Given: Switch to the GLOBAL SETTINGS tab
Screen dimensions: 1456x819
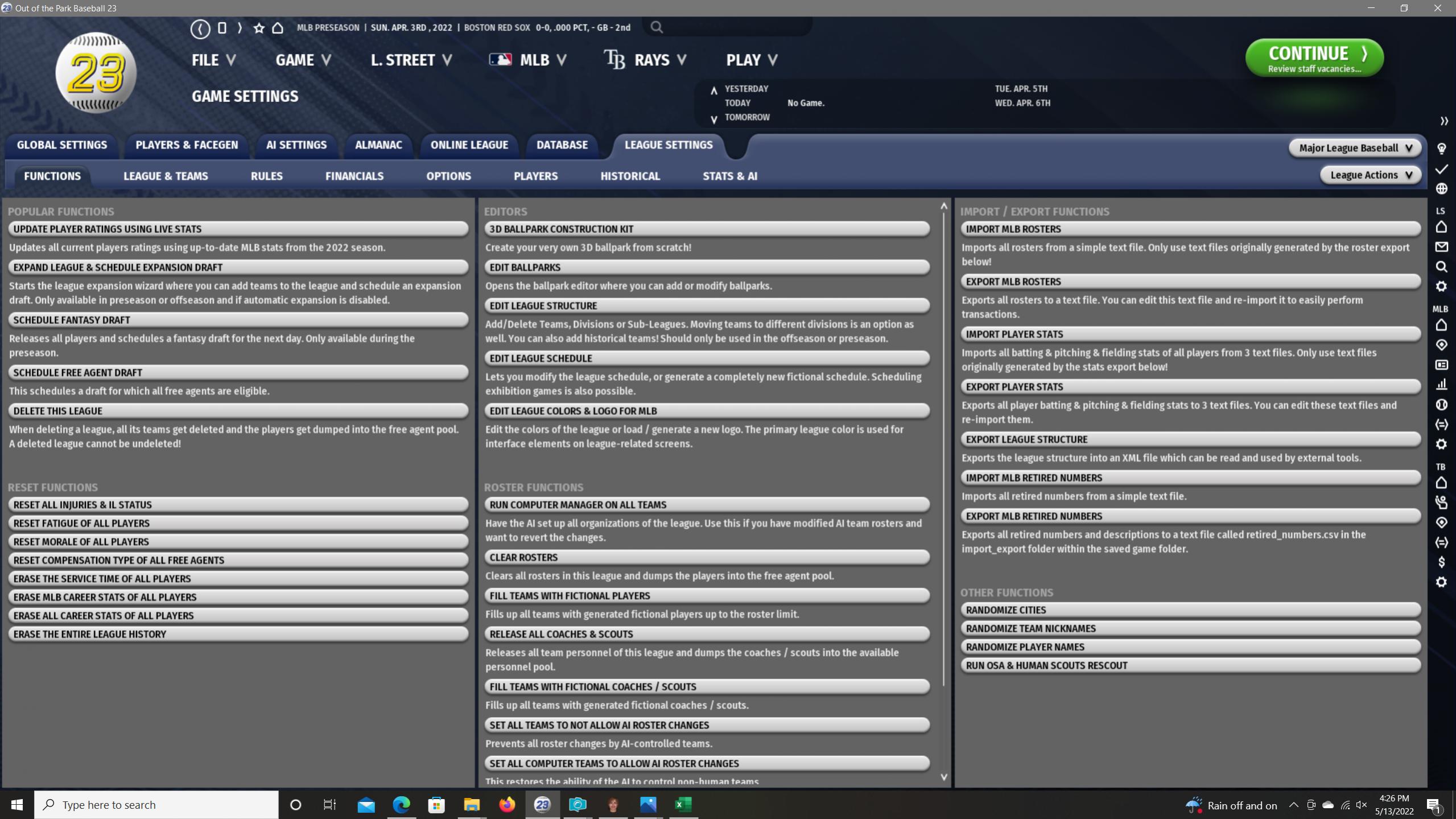Looking at the screenshot, I should pyautogui.click(x=61, y=145).
